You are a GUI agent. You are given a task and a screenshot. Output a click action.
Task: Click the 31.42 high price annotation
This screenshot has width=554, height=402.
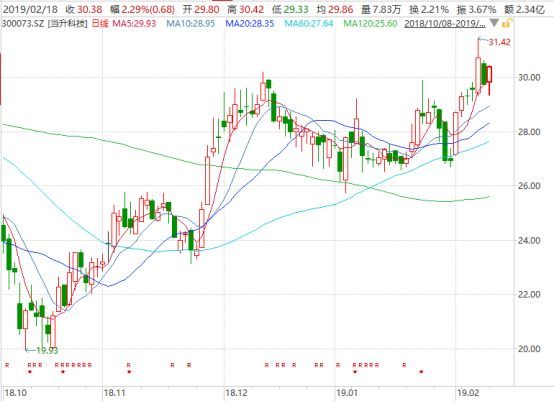[499, 42]
